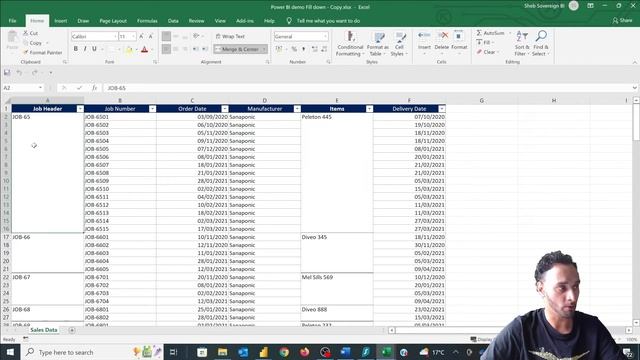The width and height of the screenshot is (640, 360).
Task: Open the Job Header filter dropdown
Action: [80, 109]
